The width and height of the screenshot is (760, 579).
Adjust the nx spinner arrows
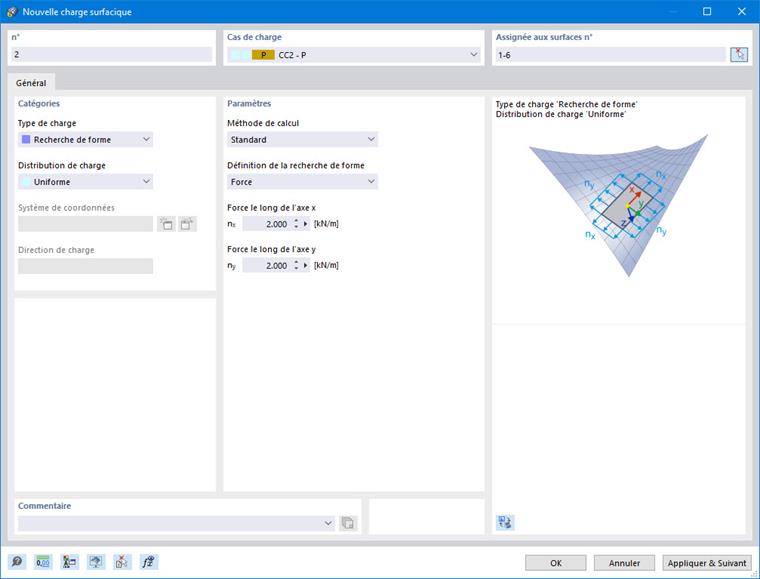(x=296, y=224)
